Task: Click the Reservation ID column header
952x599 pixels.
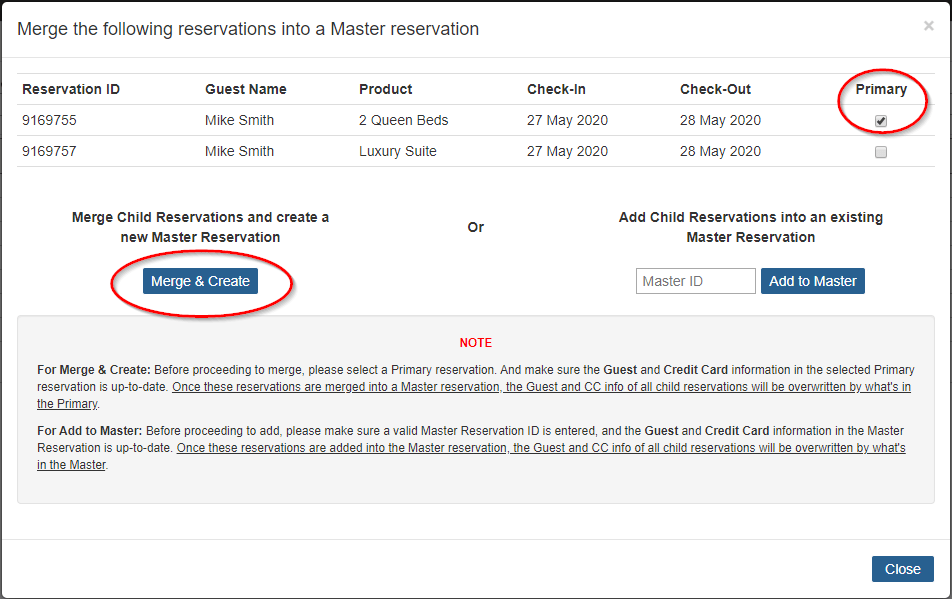Action: coord(70,89)
